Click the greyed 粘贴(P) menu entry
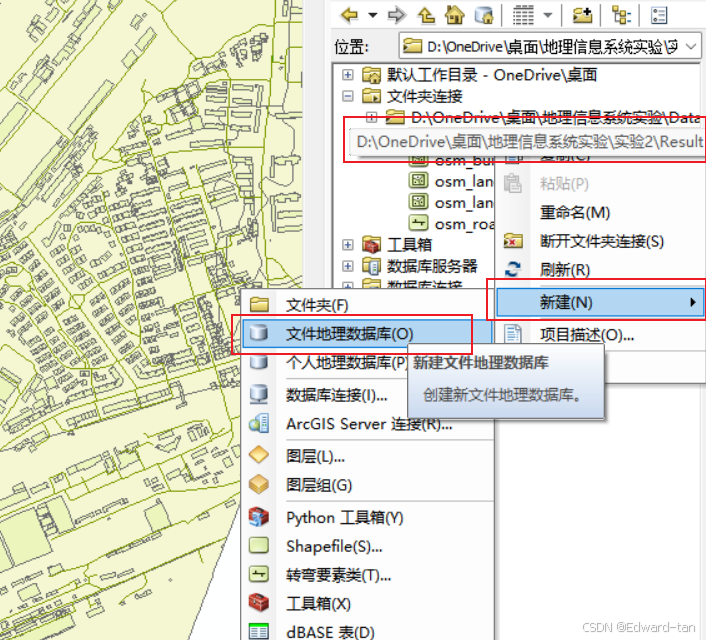 tap(564, 184)
